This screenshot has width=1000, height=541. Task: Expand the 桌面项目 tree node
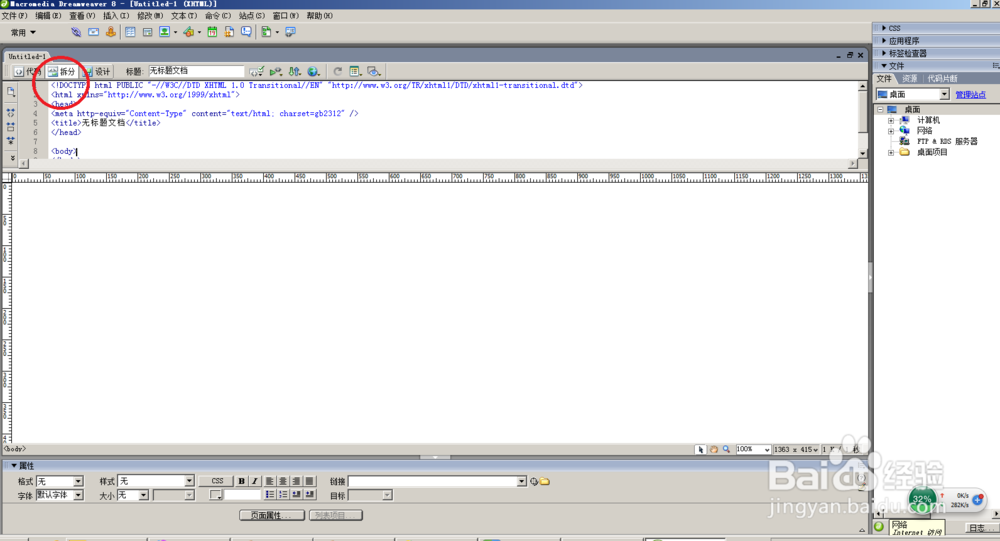[x=891, y=152]
